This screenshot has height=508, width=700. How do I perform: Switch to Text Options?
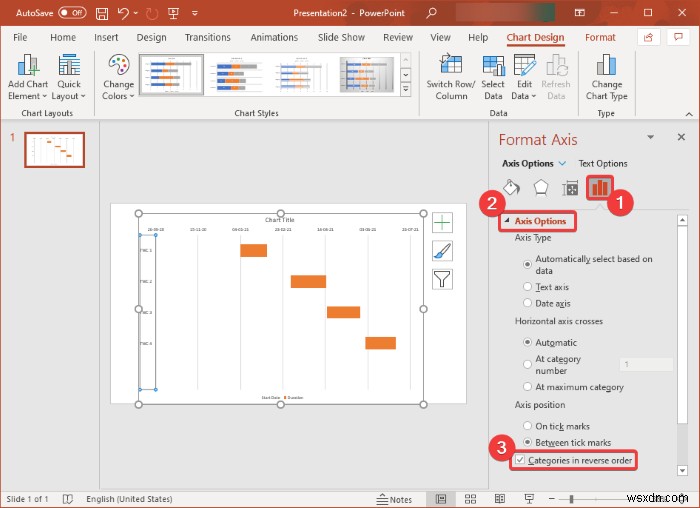[x=603, y=163]
